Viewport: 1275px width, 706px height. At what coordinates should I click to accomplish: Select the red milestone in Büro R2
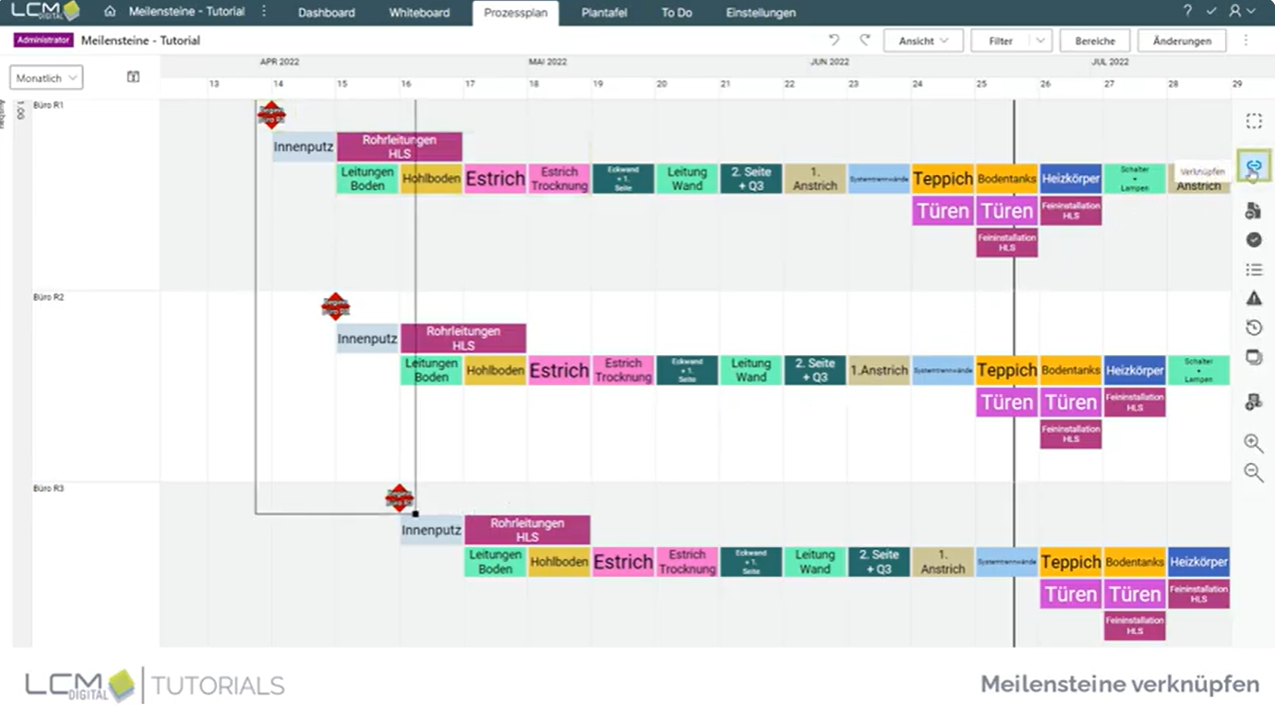point(336,307)
